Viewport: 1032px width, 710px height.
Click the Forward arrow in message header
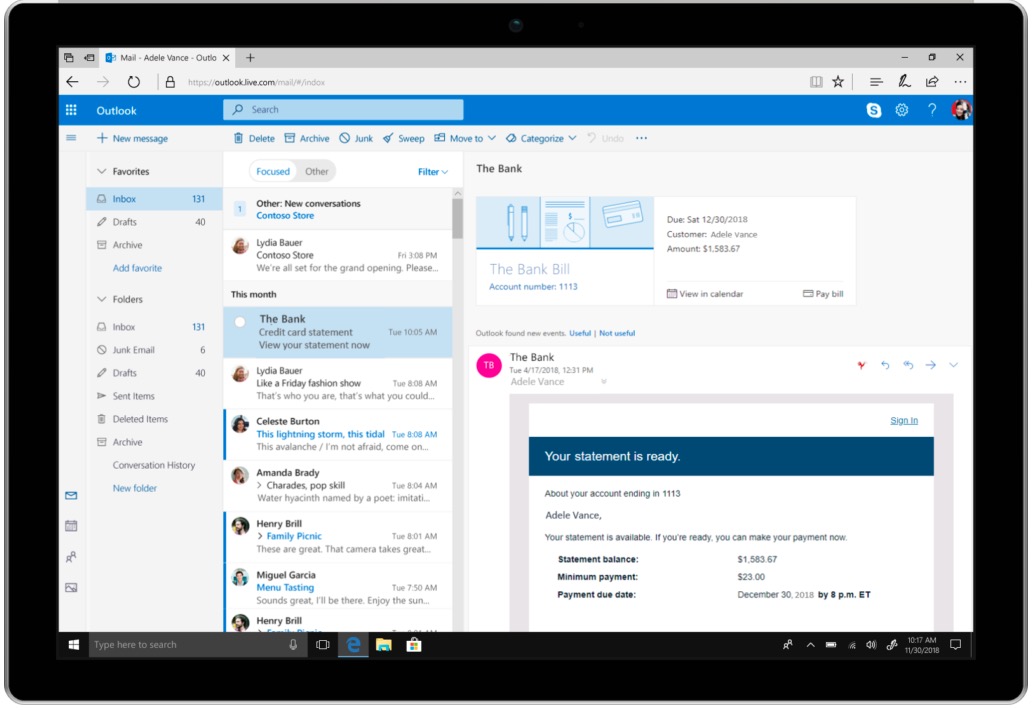coord(931,365)
